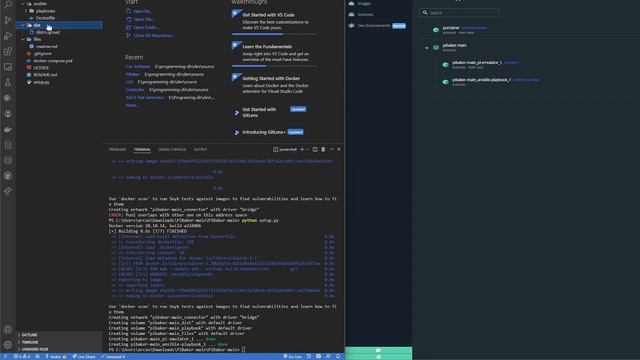The height and width of the screenshot is (360, 640).
Task: Click More link under Recent
Action: 132,105
